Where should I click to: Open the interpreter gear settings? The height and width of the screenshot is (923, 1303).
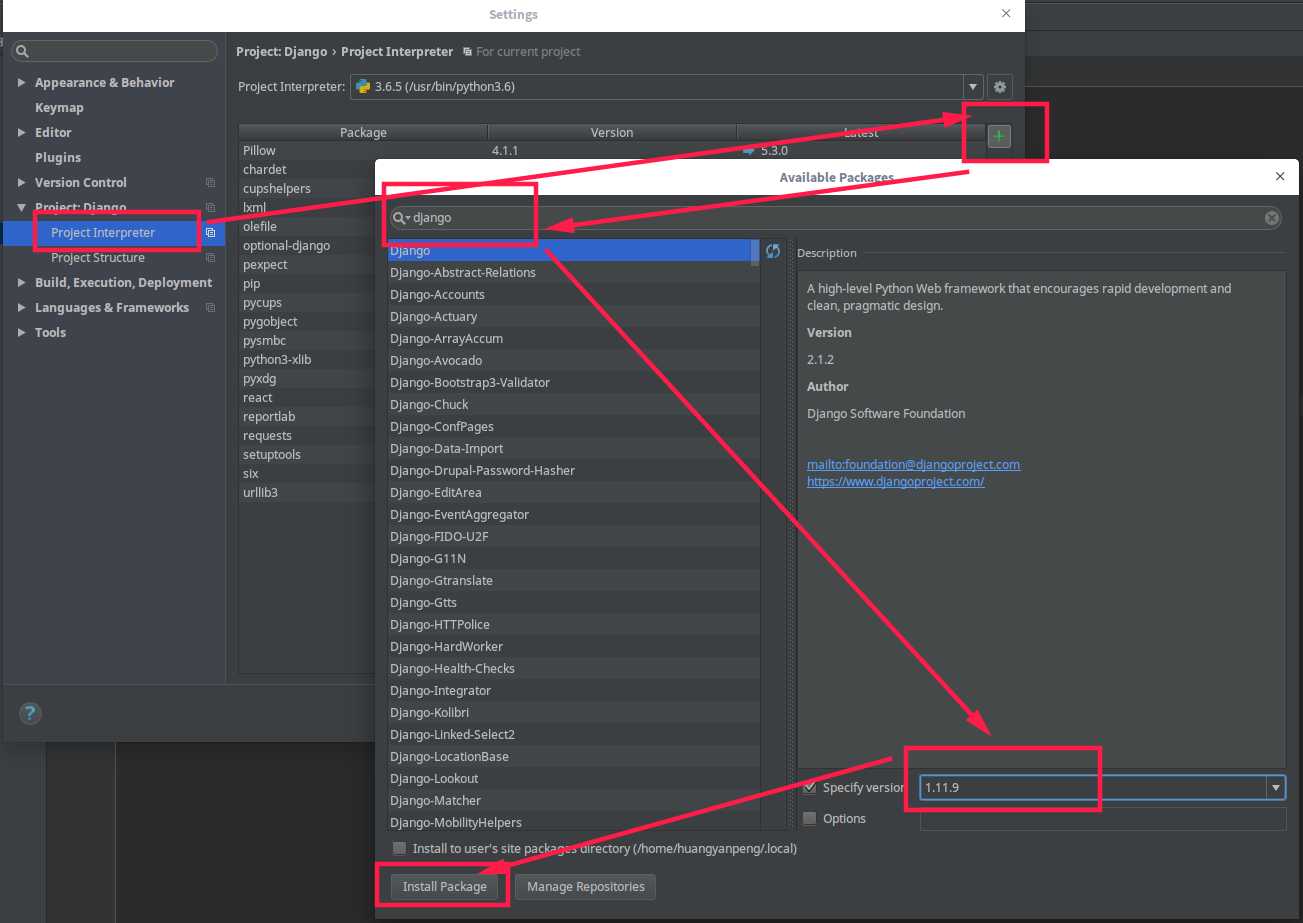tap(999, 87)
